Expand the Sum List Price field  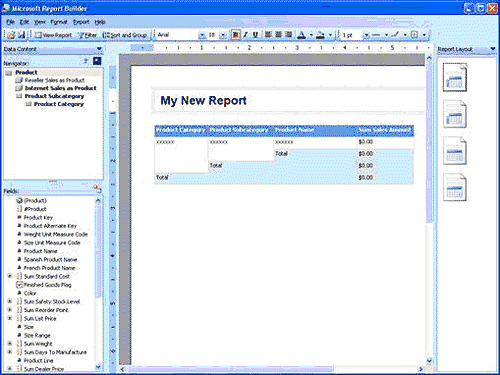pyautogui.click(x=10, y=318)
